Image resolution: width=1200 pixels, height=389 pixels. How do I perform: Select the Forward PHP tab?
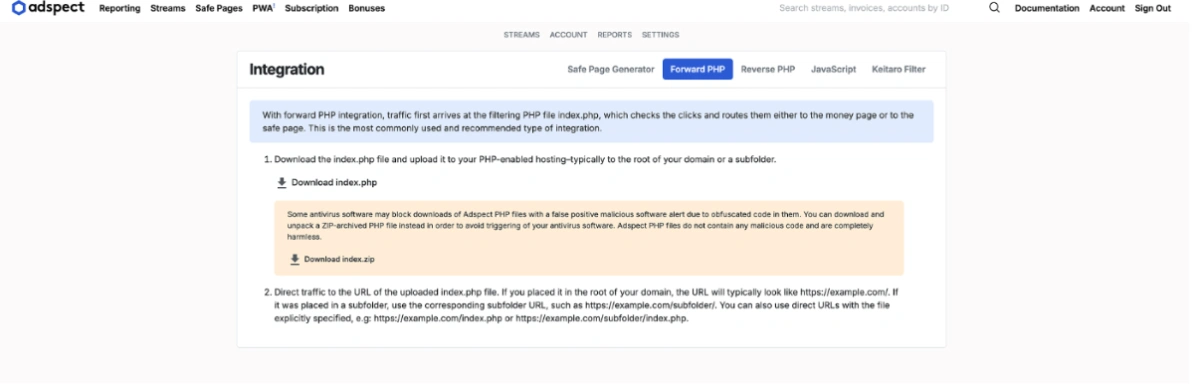pyautogui.click(x=698, y=69)
